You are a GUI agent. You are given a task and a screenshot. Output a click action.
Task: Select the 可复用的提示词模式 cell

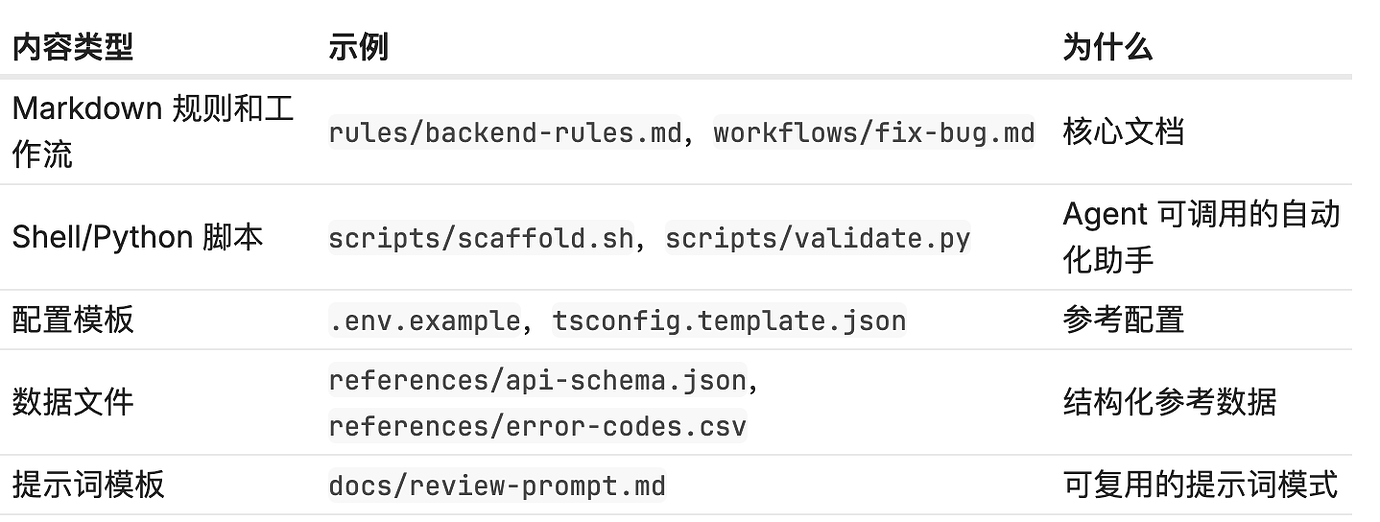point(1199,486)
